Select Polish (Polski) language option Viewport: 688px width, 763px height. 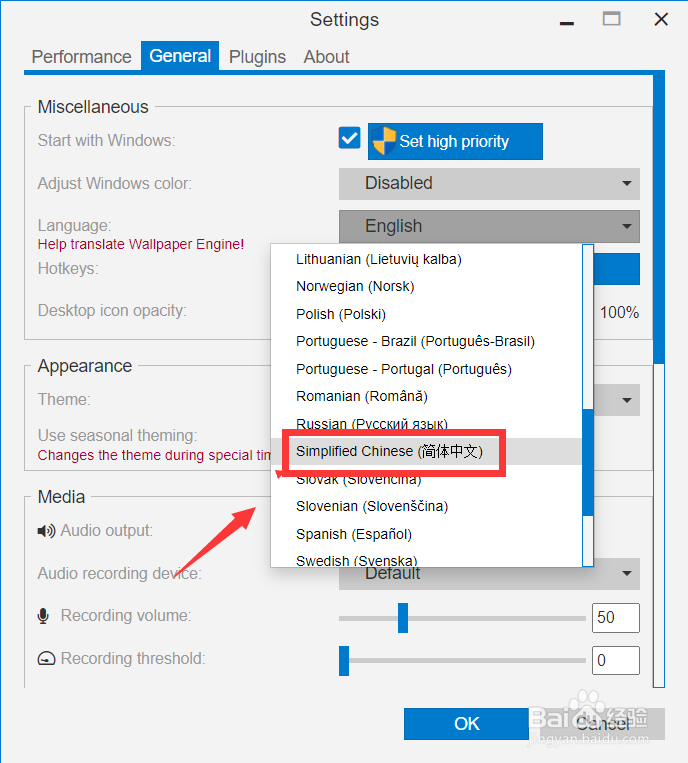(x=426, y=314)
